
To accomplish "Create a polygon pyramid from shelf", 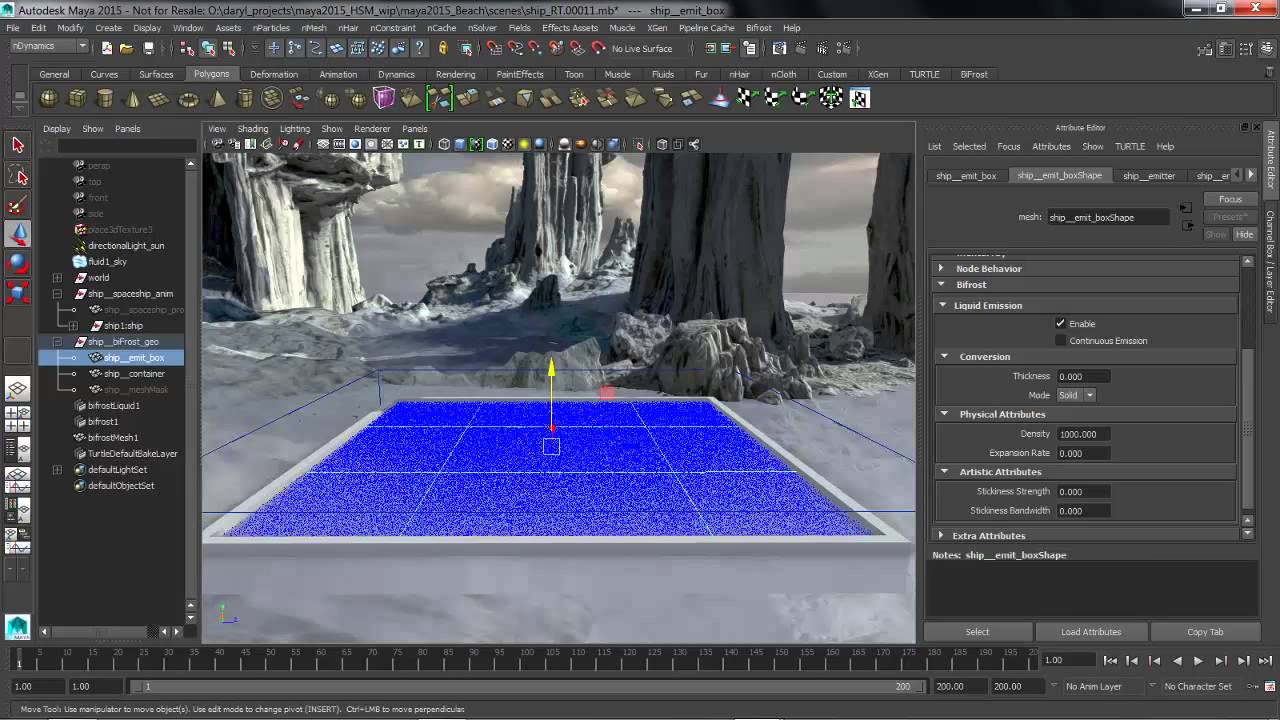I will [217, 98].
